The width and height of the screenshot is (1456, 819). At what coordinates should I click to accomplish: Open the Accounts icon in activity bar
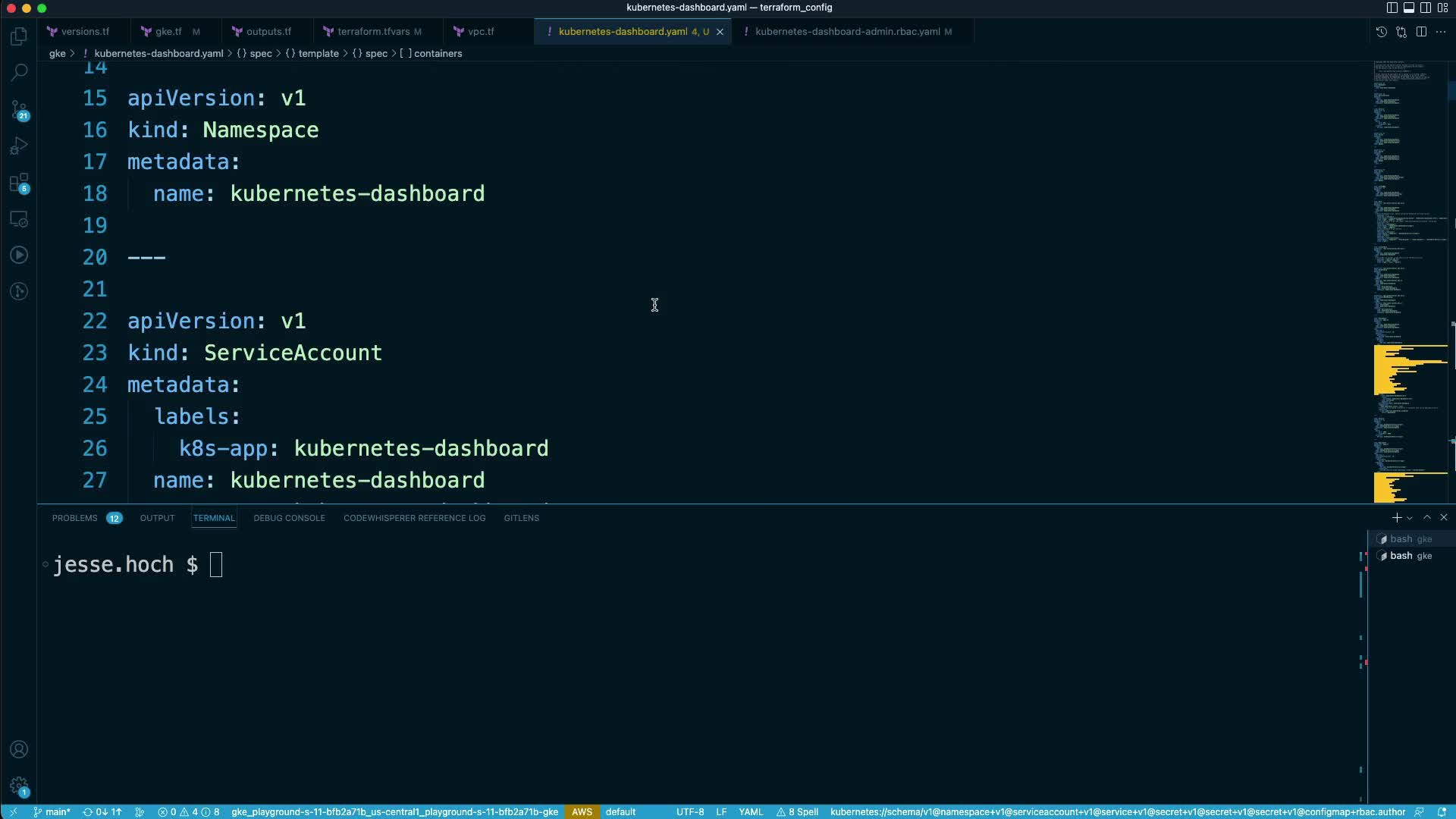coord(19,749)
